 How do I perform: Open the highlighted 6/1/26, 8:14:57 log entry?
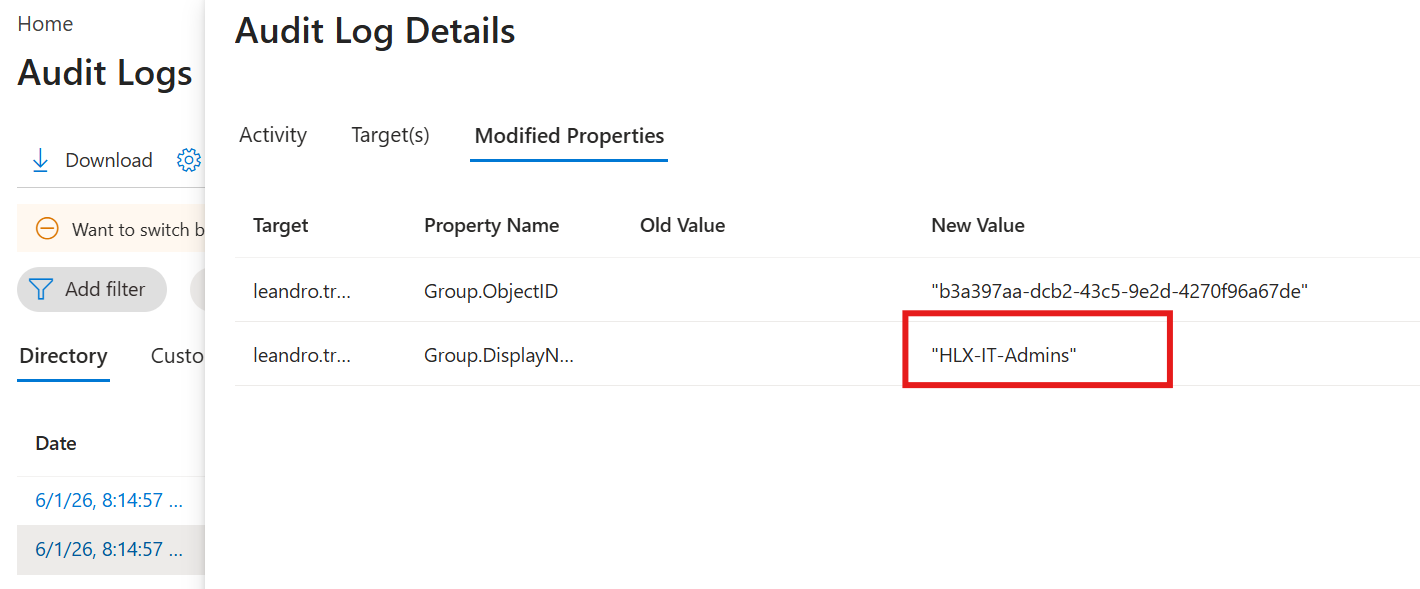tap(109, 549)
